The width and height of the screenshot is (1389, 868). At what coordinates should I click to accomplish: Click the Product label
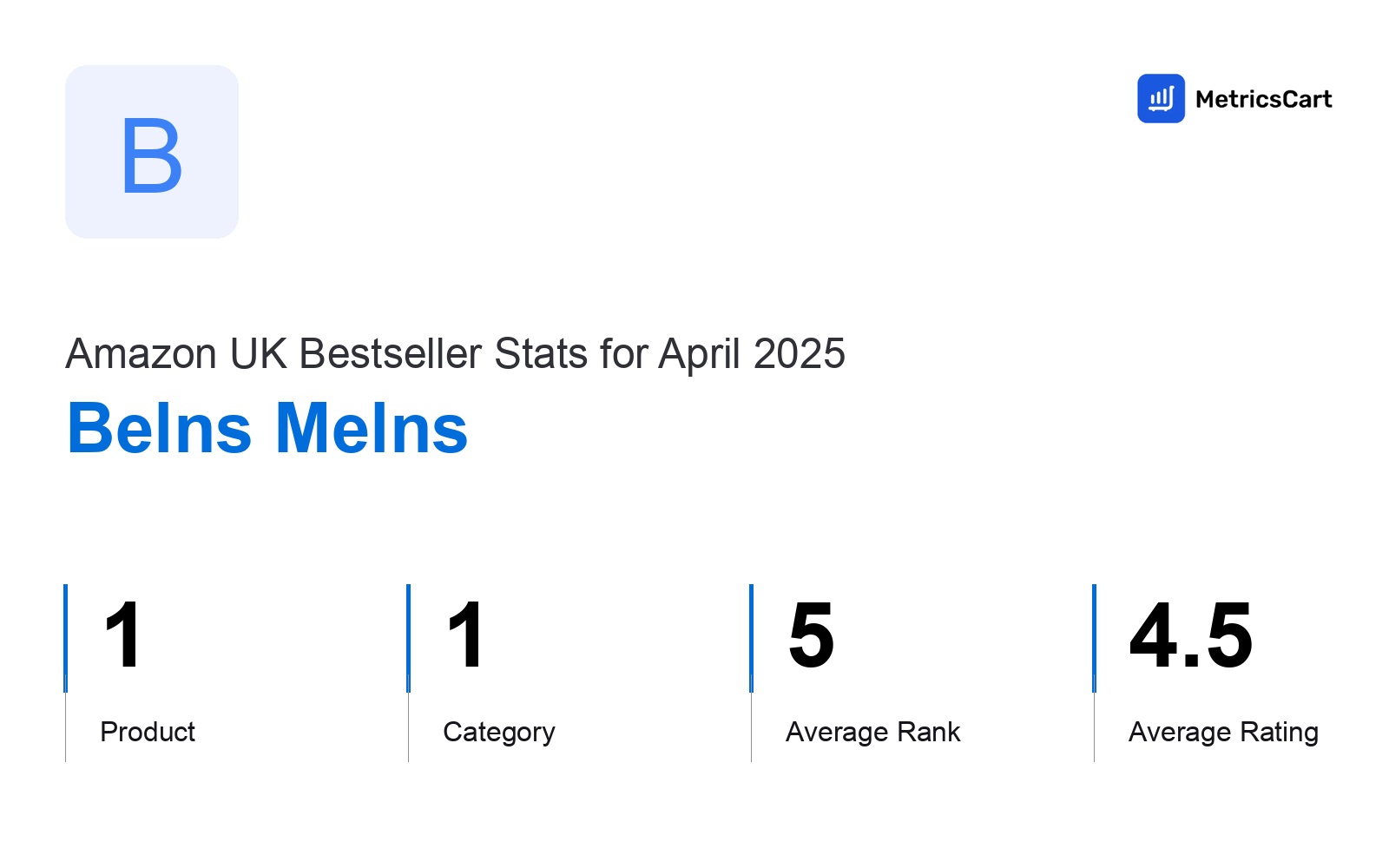148,732
